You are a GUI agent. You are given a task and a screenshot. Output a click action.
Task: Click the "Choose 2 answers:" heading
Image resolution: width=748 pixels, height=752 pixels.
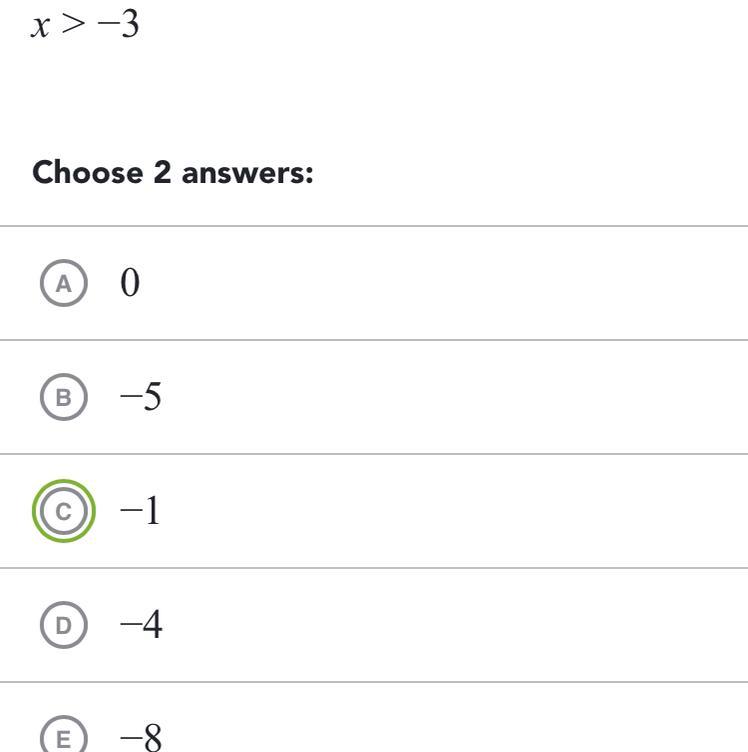(173, 174)
